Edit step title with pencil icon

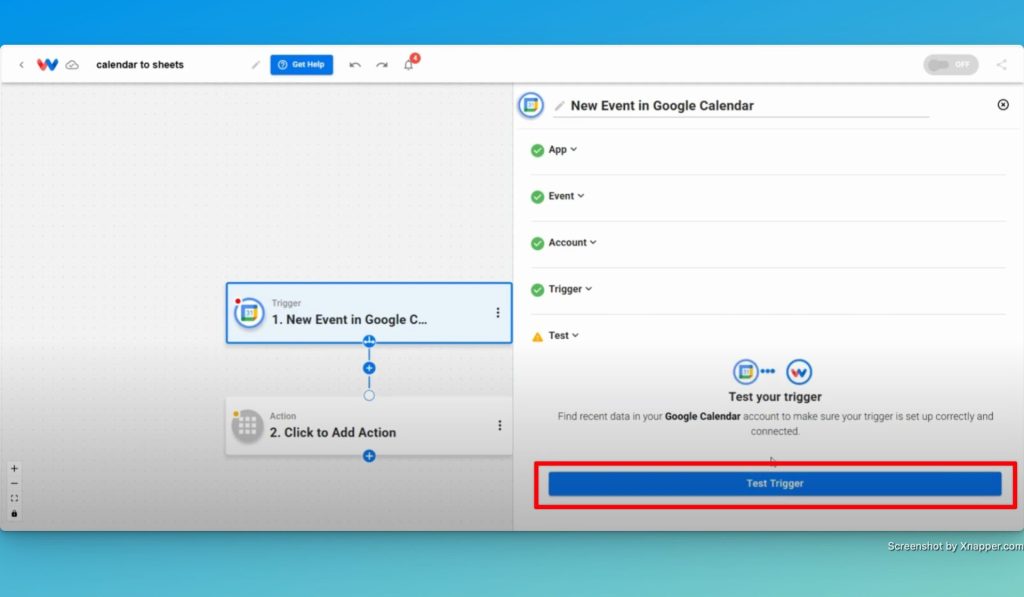point(559,106)
